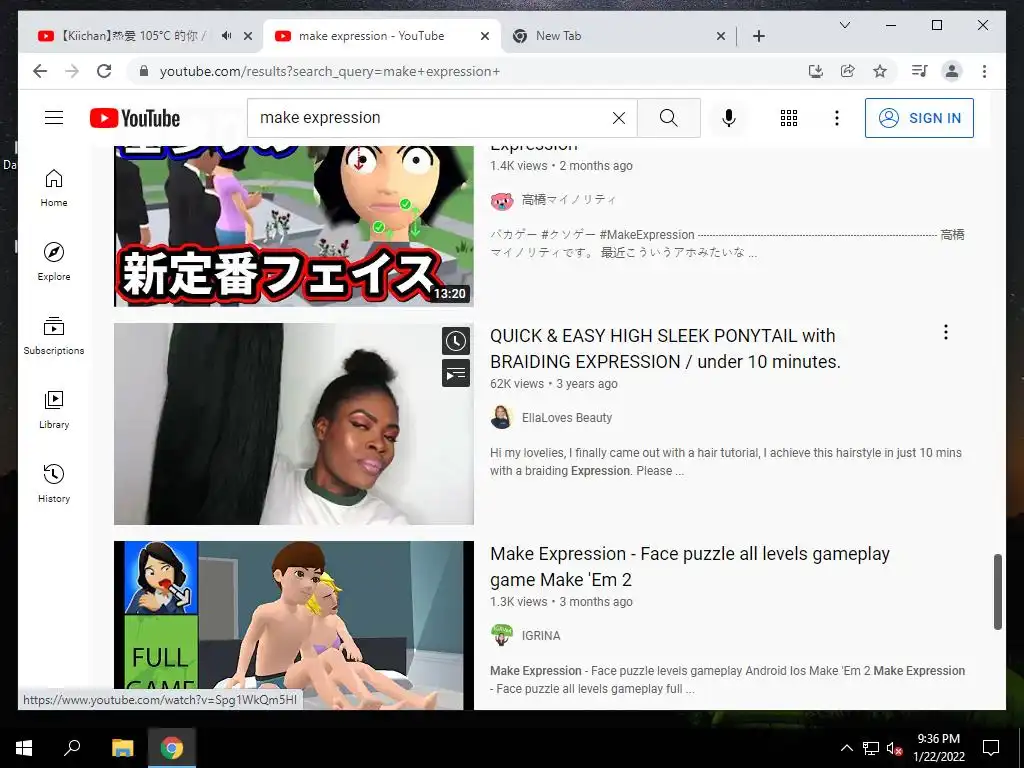Run search with the magnifier button
Screen dimensions: 1024x768
pyautogui.click(x=669, y=118)
